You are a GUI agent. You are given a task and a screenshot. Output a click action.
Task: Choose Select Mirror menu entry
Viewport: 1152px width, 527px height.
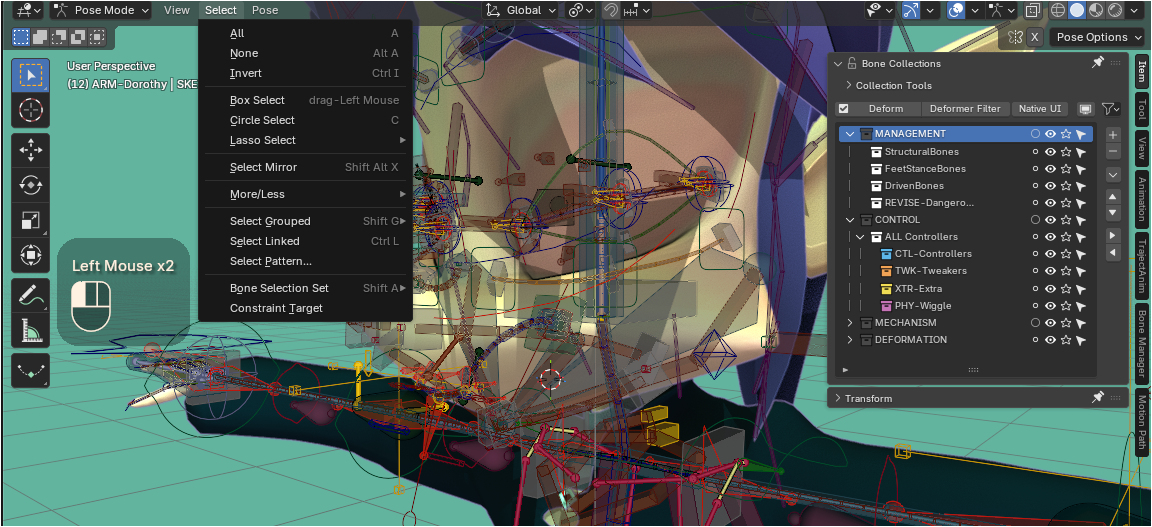pos(306,168)
